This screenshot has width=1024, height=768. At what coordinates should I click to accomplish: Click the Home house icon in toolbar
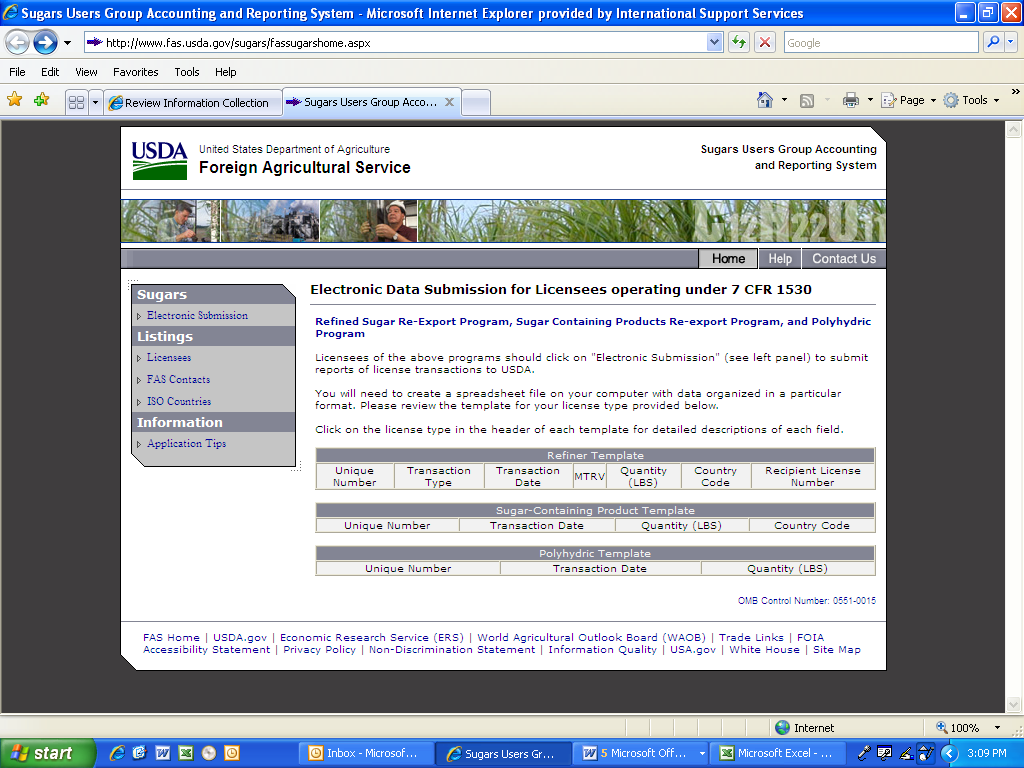pos(765,100)
